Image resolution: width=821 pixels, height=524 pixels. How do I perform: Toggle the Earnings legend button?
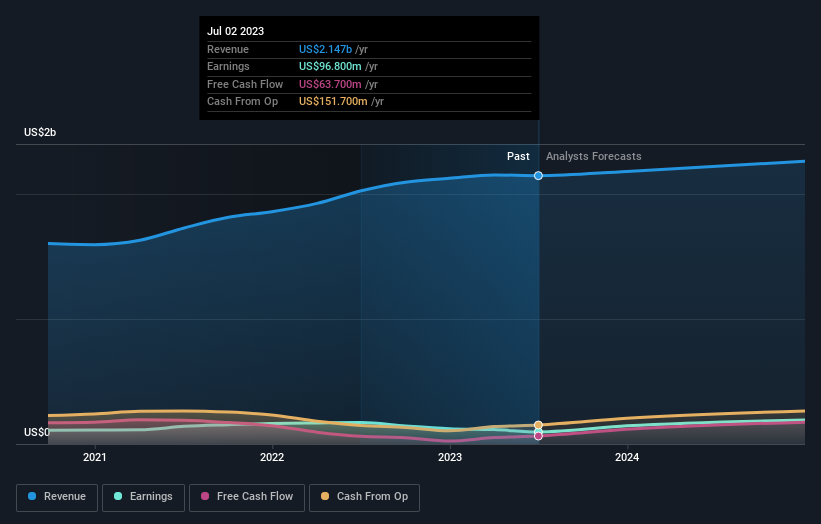click(143, 497)
